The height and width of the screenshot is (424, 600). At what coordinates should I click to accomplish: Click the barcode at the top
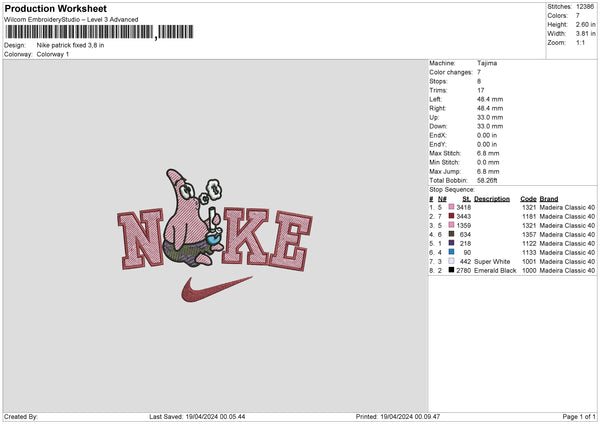99,32
